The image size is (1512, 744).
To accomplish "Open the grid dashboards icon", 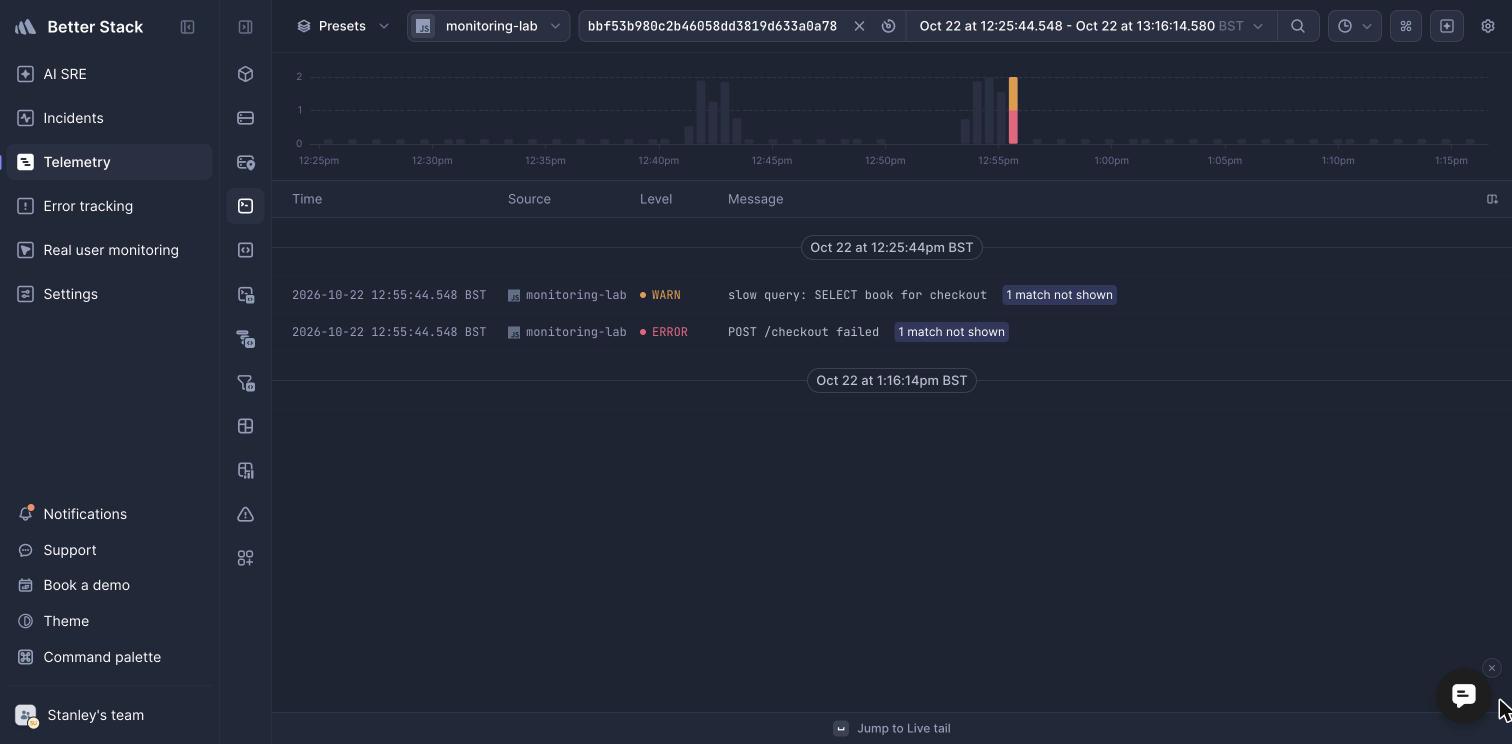I will pos(245,426).
